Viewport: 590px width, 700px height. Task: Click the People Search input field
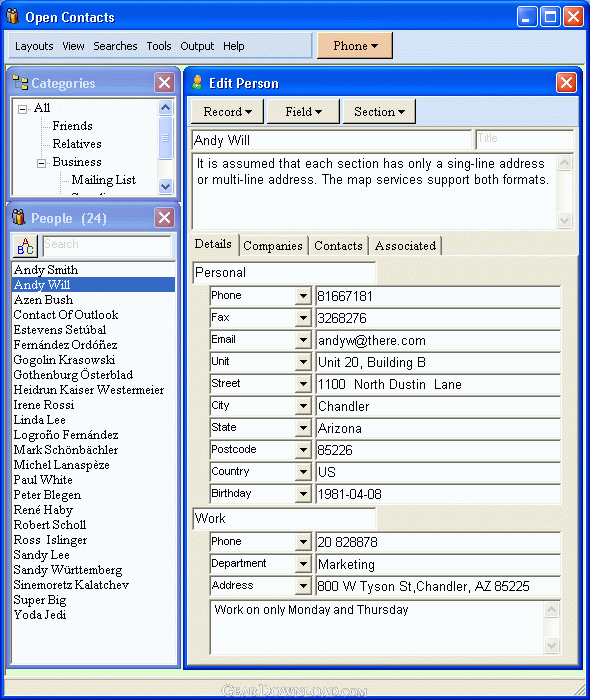(107, 246)
